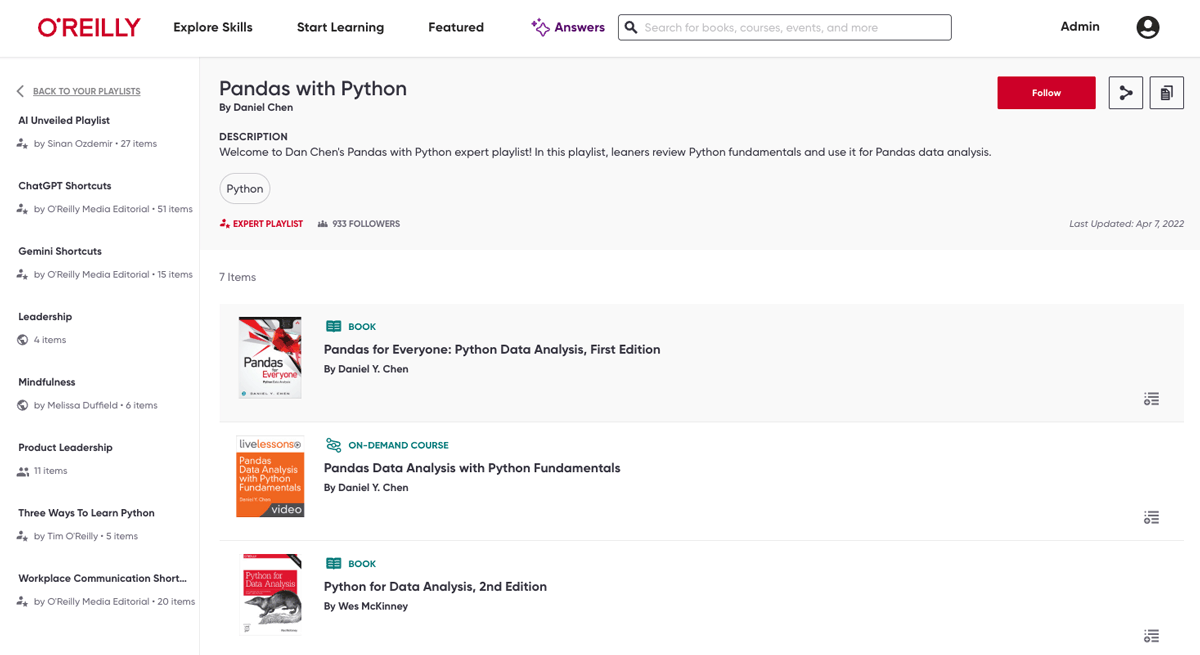Screen dimensions: 1200x655
Task: Open the ChatGPT Shortcuts playlist
Action: pyautogui.click(x=65, y=186)
